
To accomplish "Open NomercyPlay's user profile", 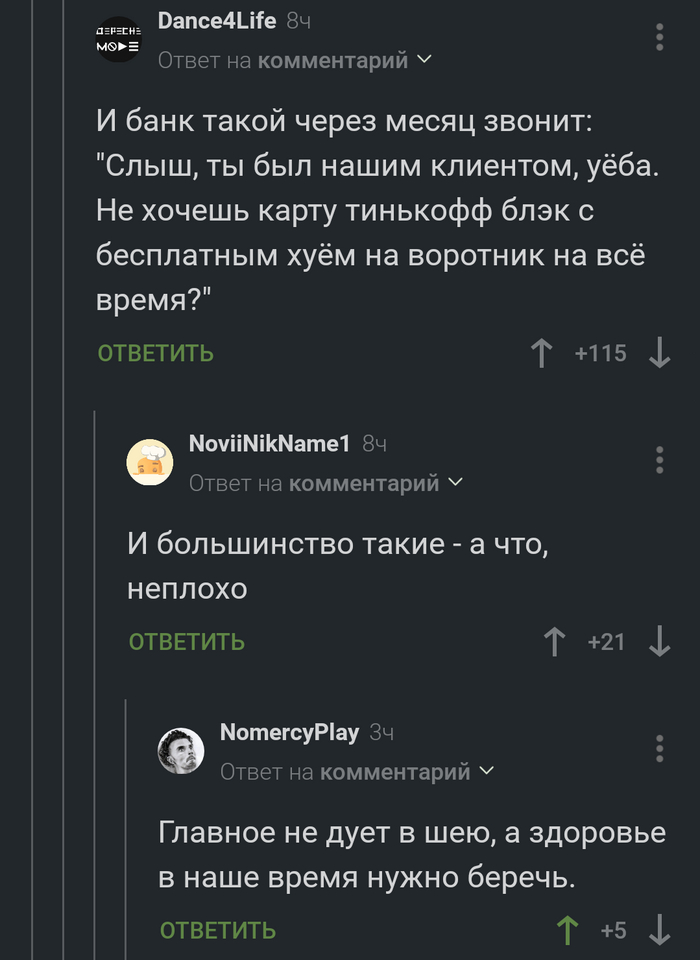I will [290, 733].
